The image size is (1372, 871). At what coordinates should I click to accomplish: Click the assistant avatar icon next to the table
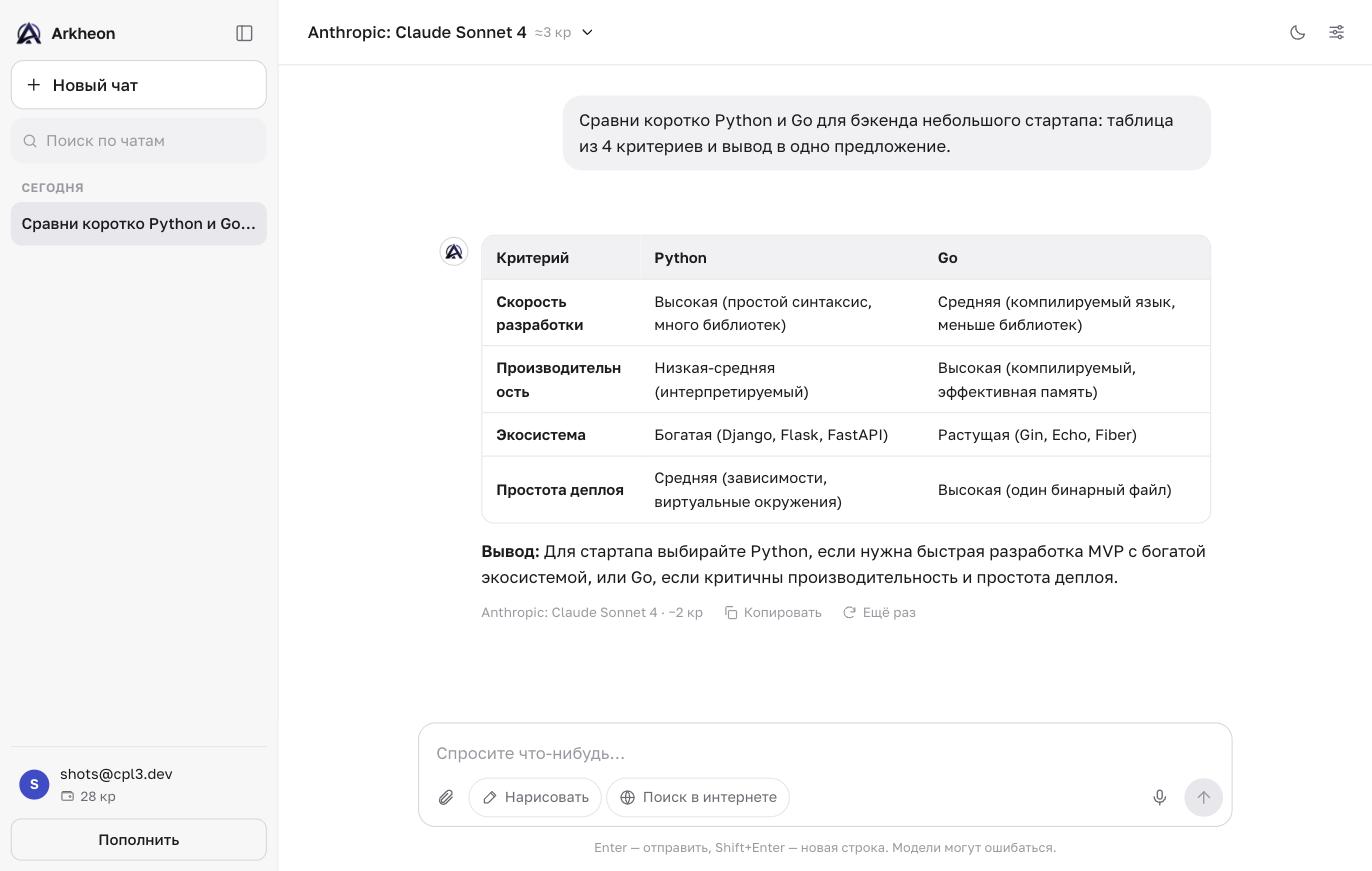[454, 251]
